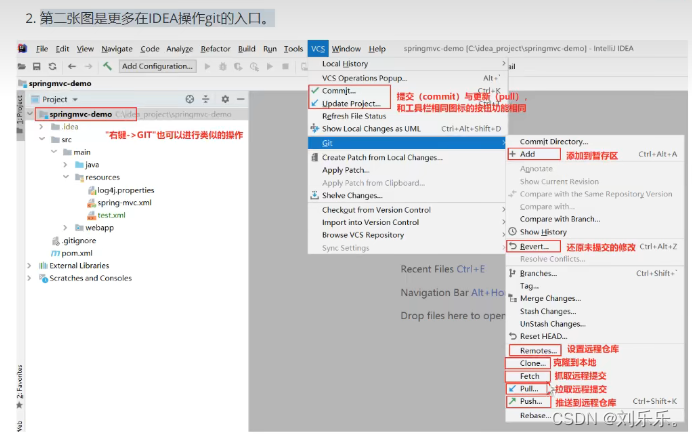The image size is (692, 437).
Task: Click the External Libraries icon
Action: 43,265
